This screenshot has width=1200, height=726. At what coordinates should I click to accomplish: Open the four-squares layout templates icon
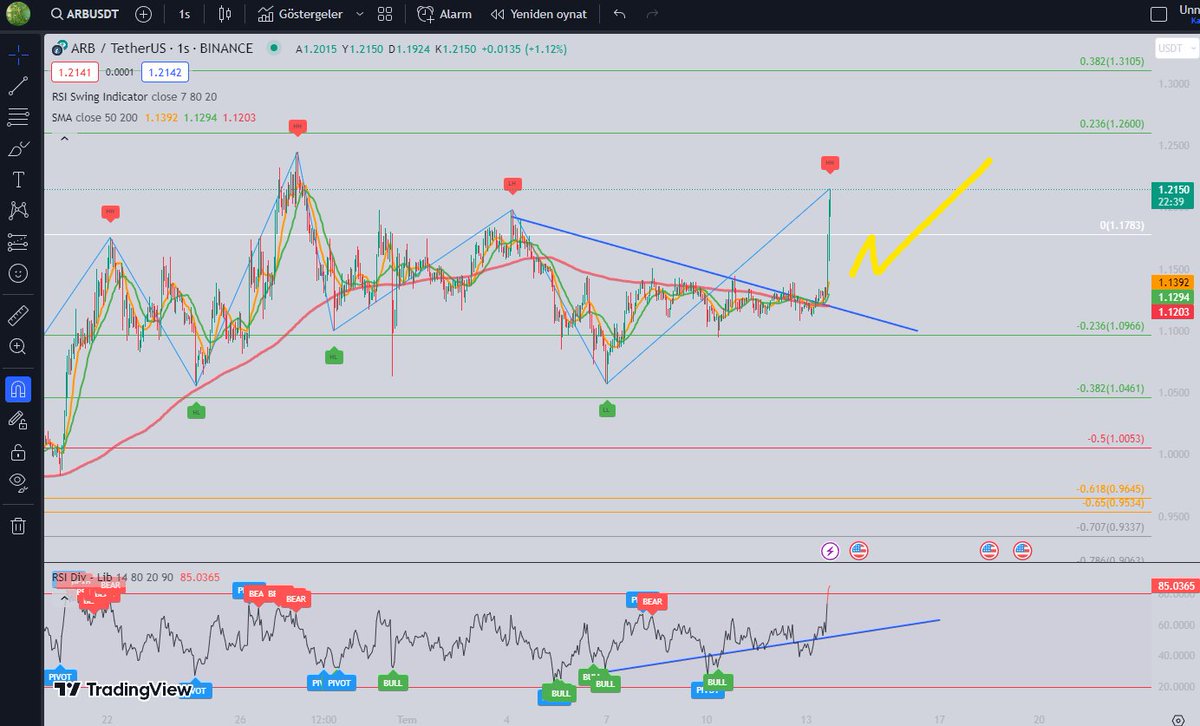tap(385, 15)
